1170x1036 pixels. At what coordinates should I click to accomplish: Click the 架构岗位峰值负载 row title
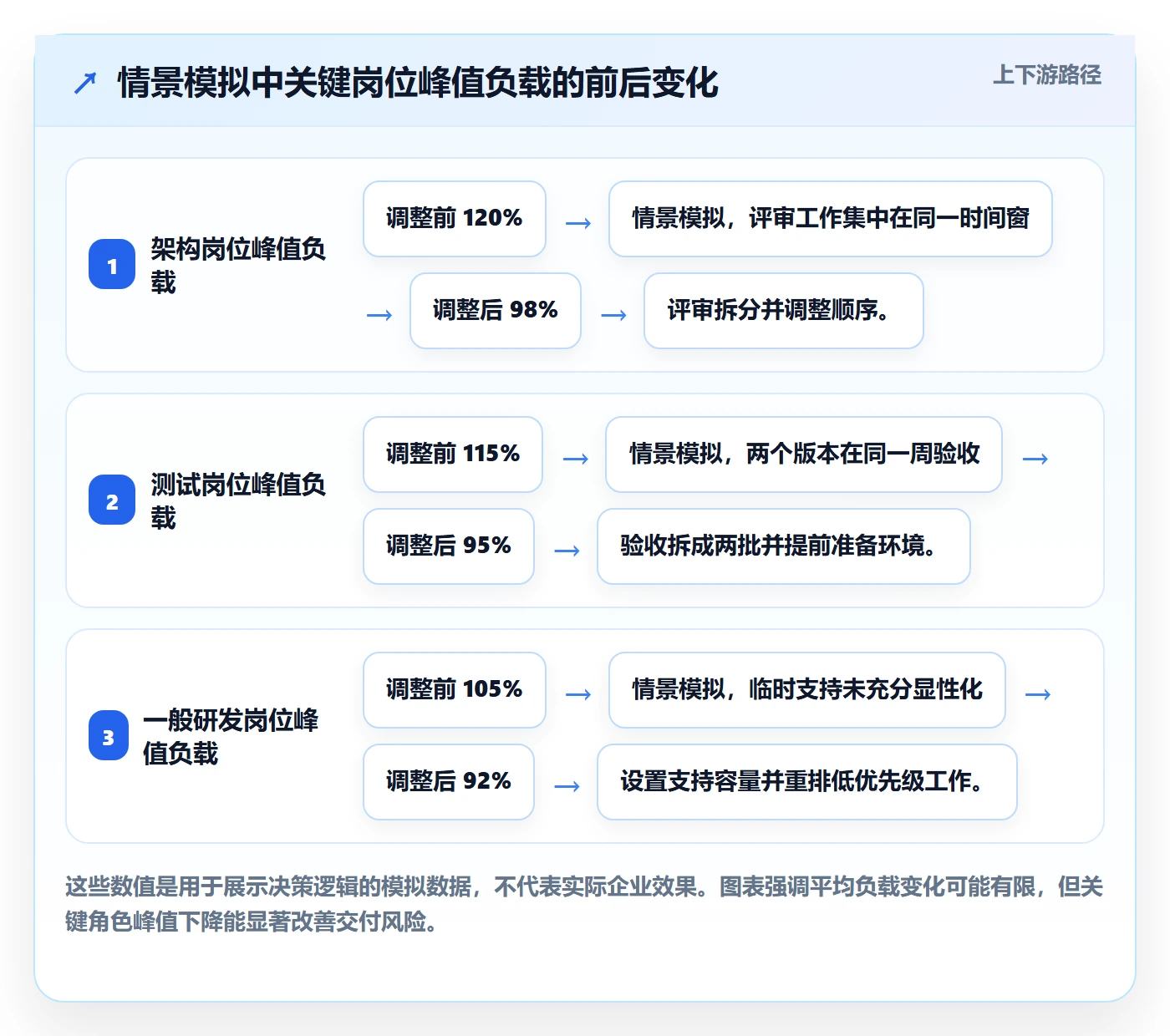(x=238, y=265)
